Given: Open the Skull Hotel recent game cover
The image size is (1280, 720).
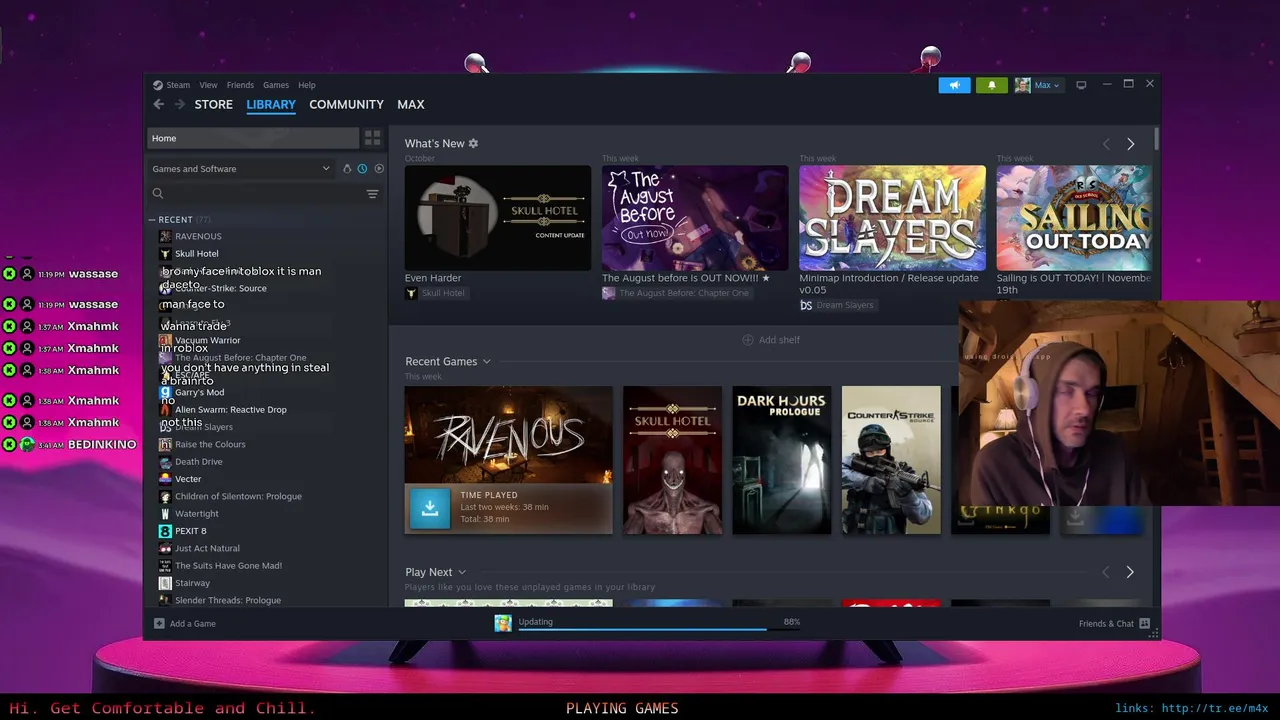Looking at the screenshot, I should tap(672, 460).
